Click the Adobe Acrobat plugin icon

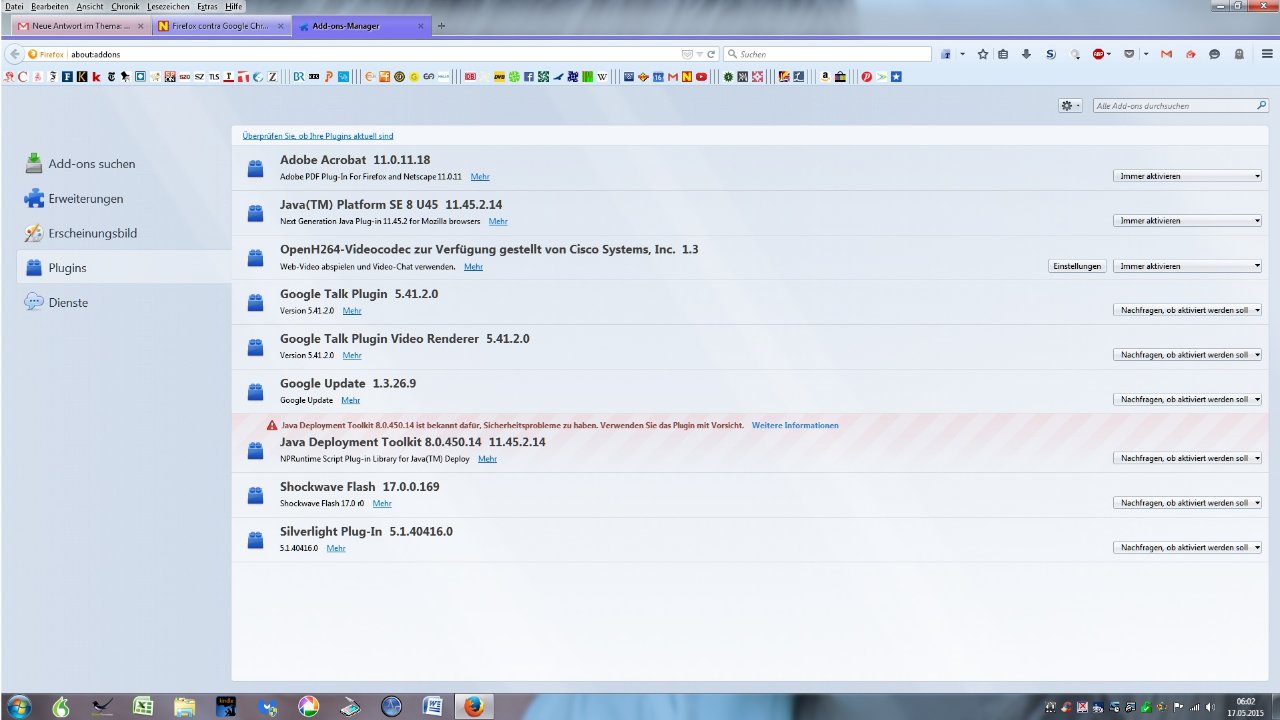[x=255, y=169]
